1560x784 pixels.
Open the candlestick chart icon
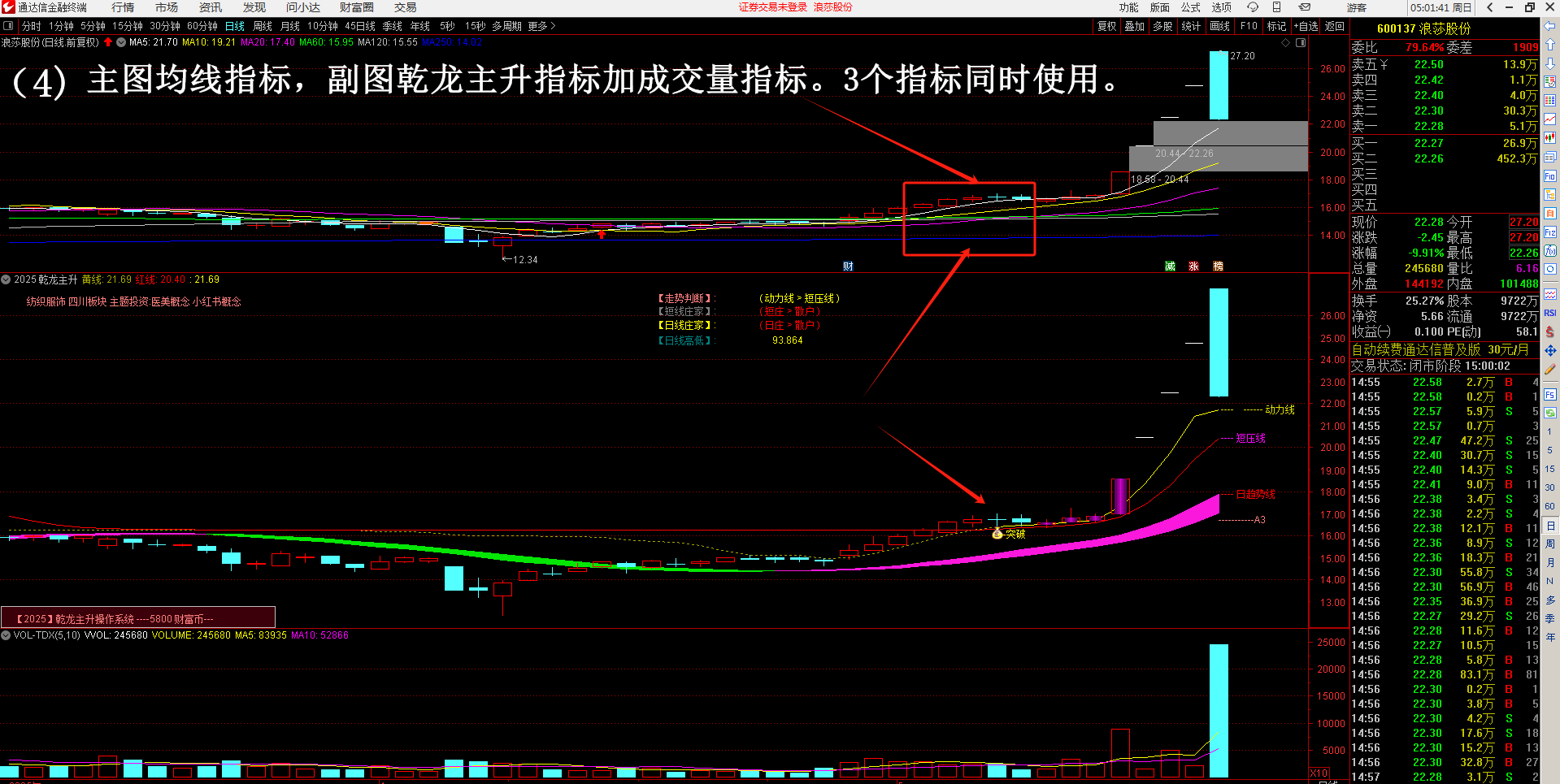coord(1550,137)
